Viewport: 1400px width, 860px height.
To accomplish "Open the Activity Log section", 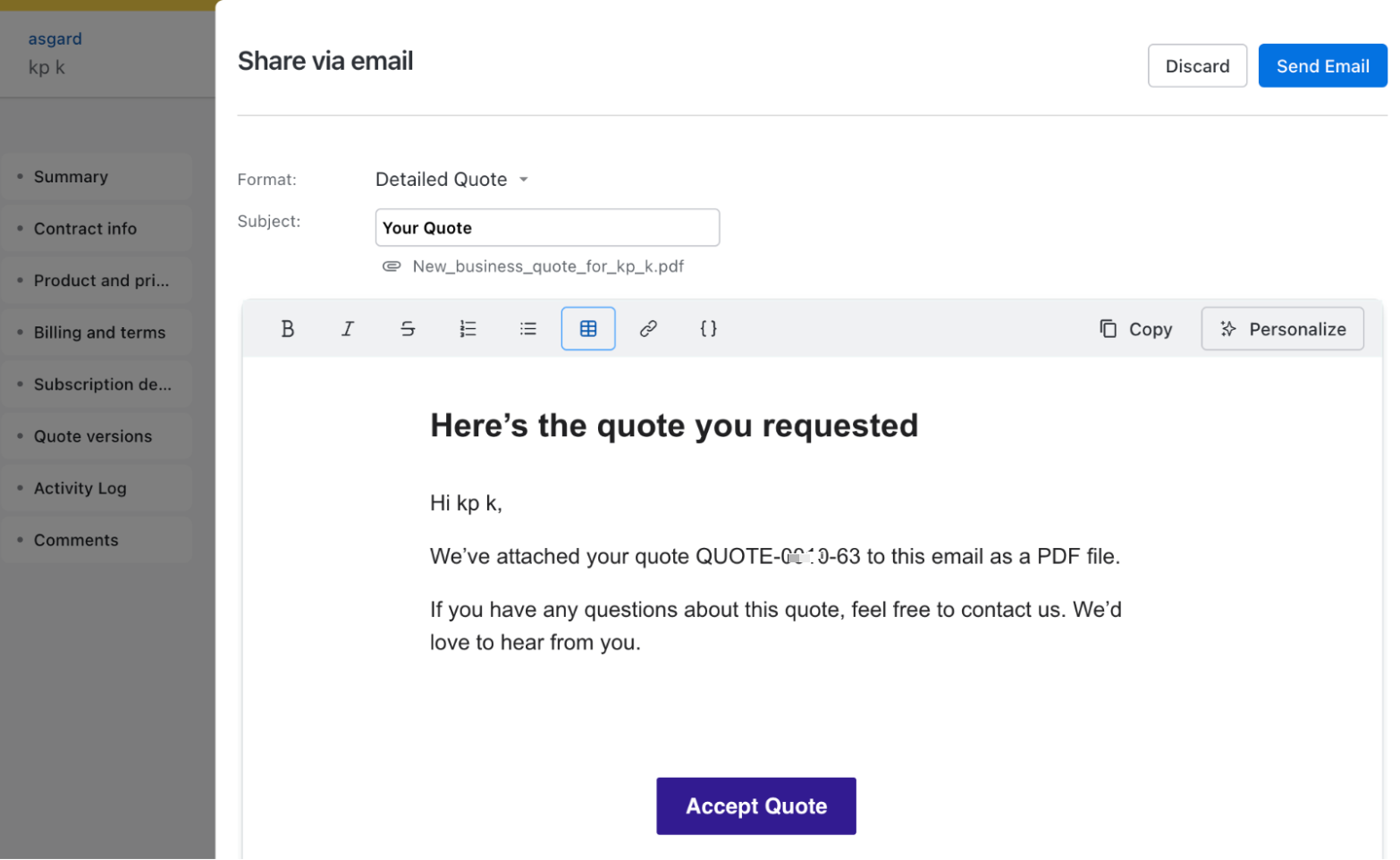I will 80,488.
